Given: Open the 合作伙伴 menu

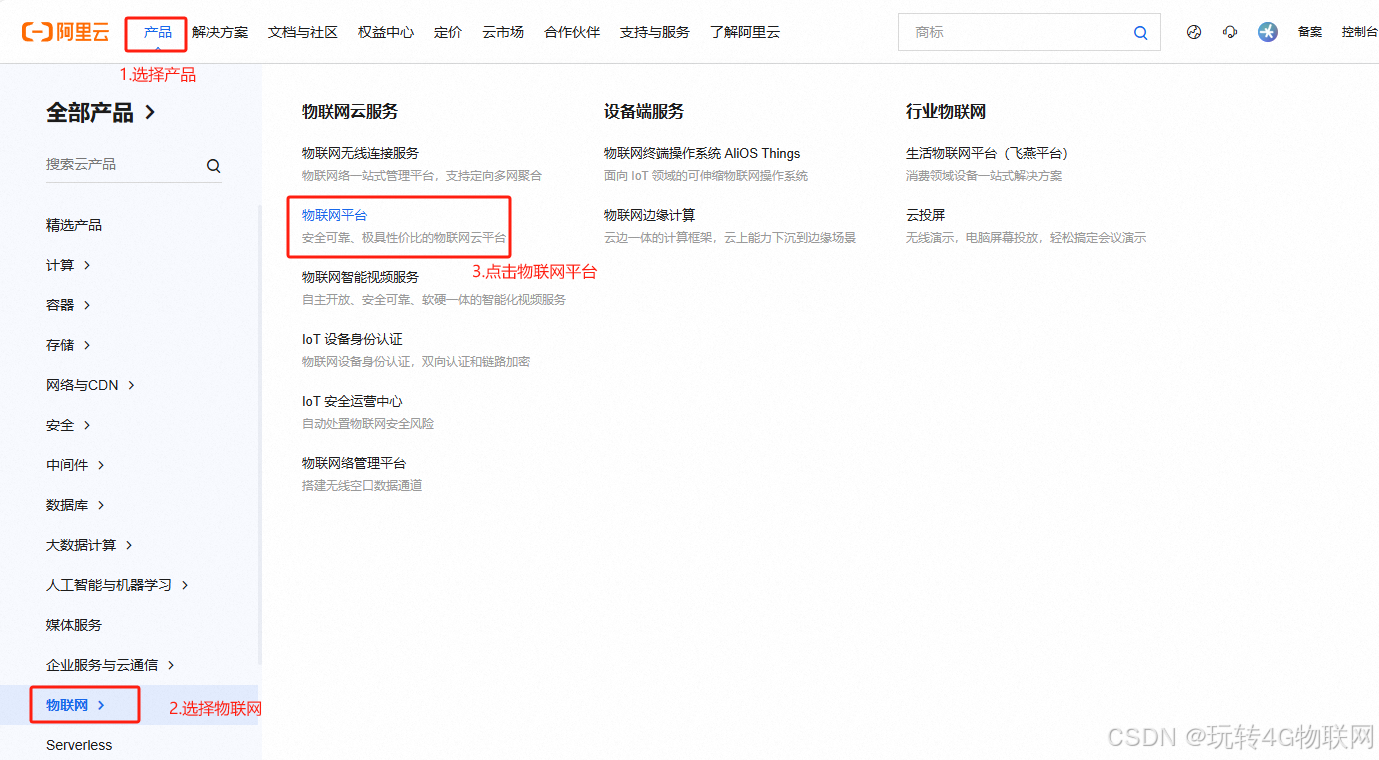Looking at the screenshot, I should (572, 32).
